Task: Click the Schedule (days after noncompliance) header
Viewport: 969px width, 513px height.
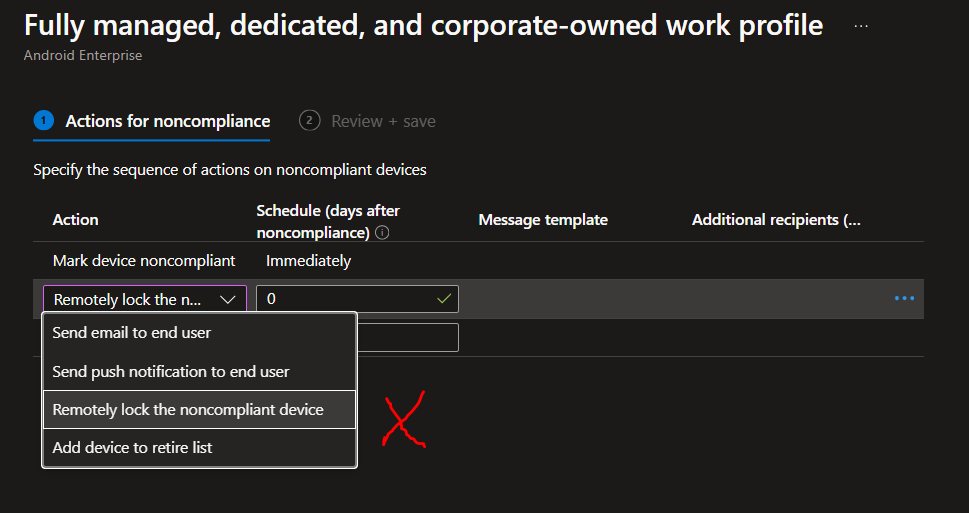Action: click(328, 221)
